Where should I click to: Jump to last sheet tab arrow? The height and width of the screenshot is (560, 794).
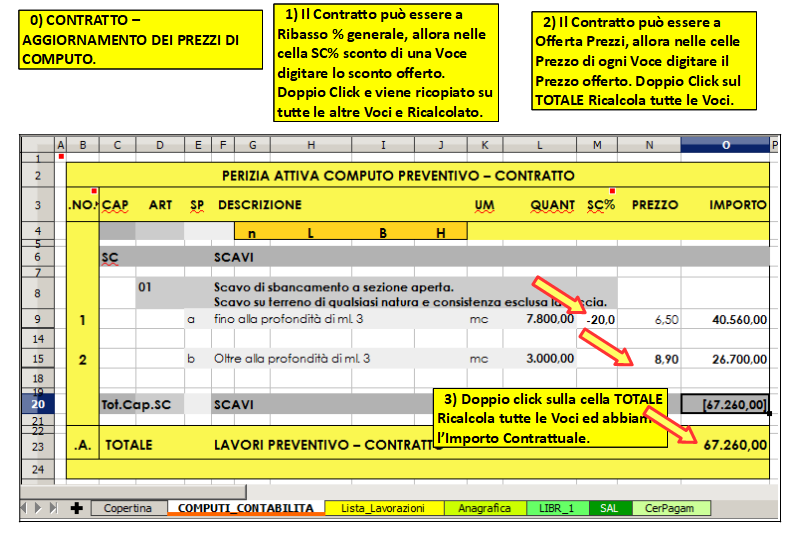tap(54, 508)
